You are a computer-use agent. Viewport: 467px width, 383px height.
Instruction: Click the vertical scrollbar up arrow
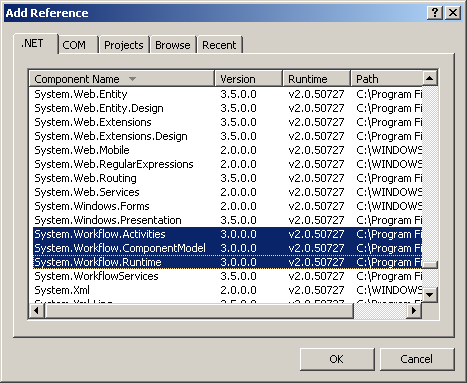(430, 78)
